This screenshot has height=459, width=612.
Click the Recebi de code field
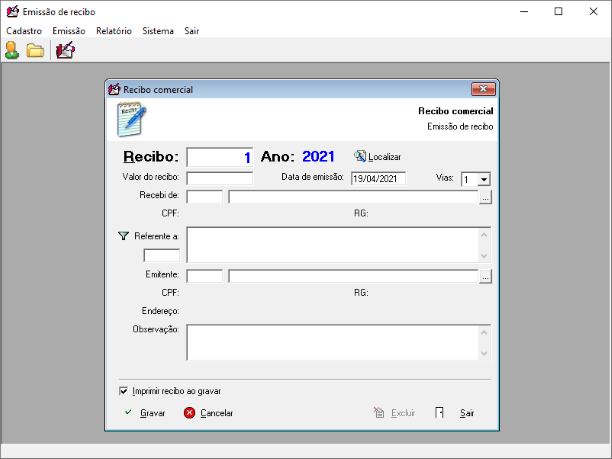point(205,197)
